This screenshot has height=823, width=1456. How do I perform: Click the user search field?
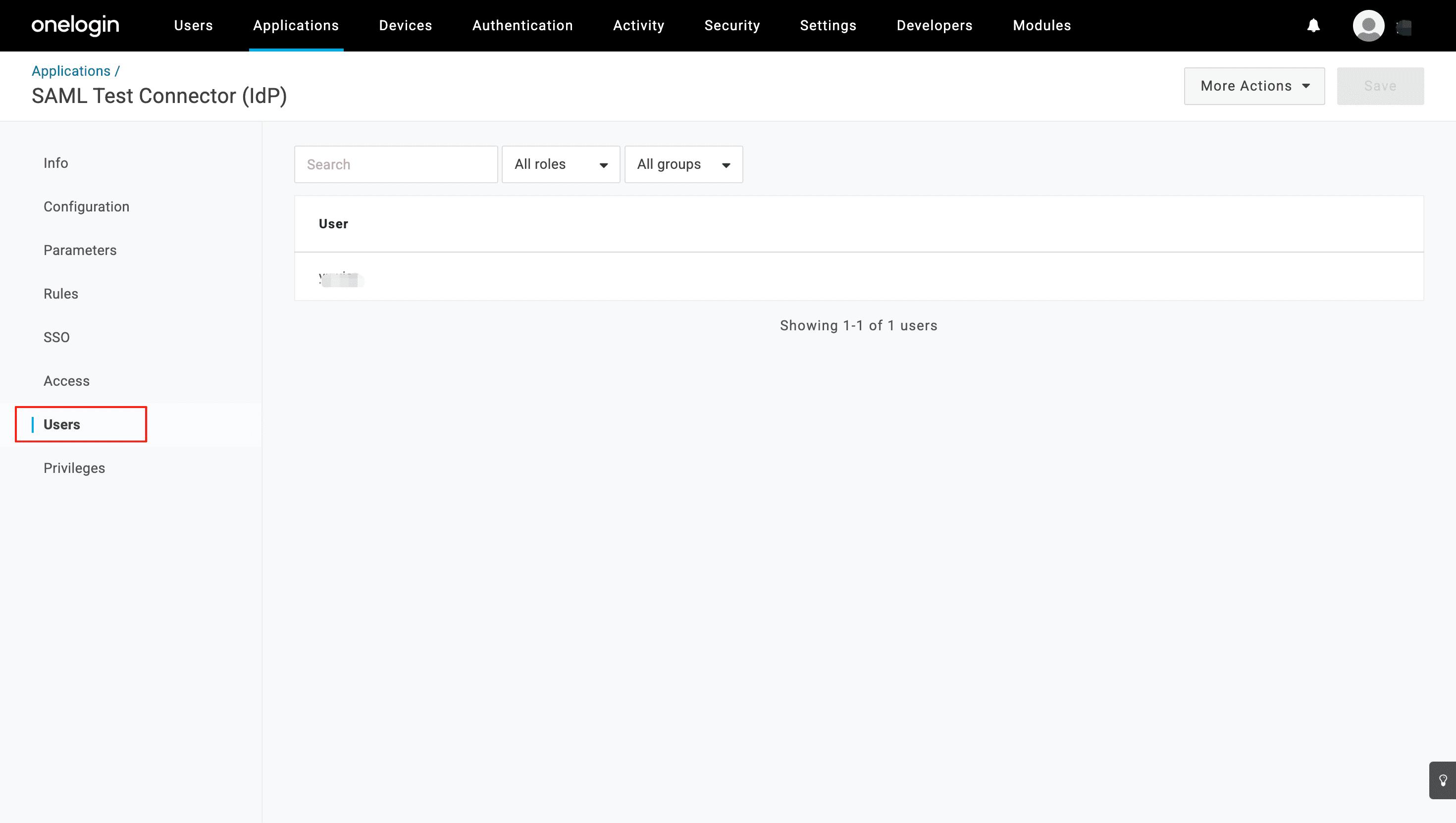(x=396, y=164)
